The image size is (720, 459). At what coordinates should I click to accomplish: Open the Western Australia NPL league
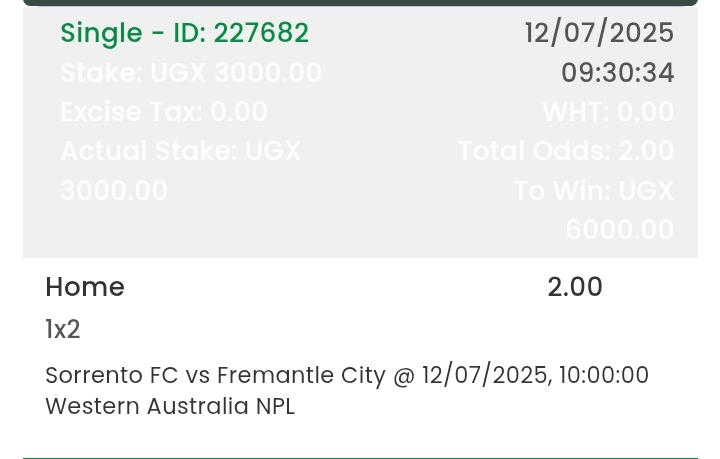pyautogui.click(x=170, y=406)
